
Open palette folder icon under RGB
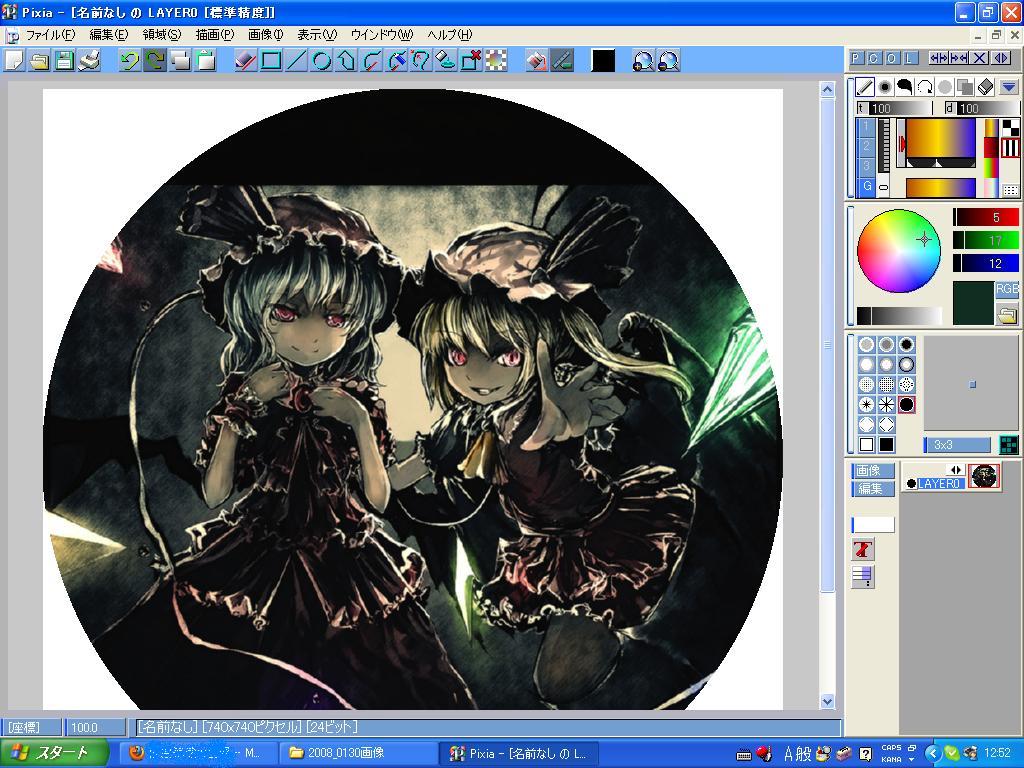[x=1008, y=315]
